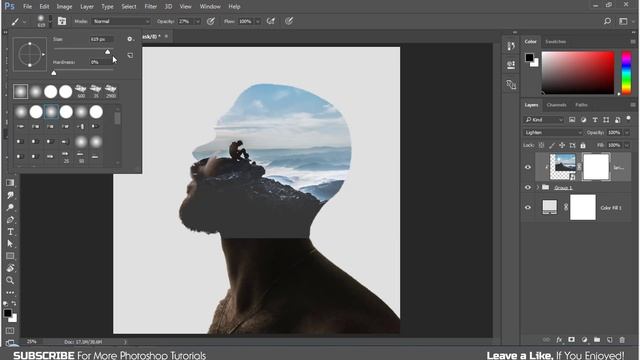Screen dimensions: 640x360
Task: Select the landscape layer mask thumbnail
Action: [x=596, y=167]
